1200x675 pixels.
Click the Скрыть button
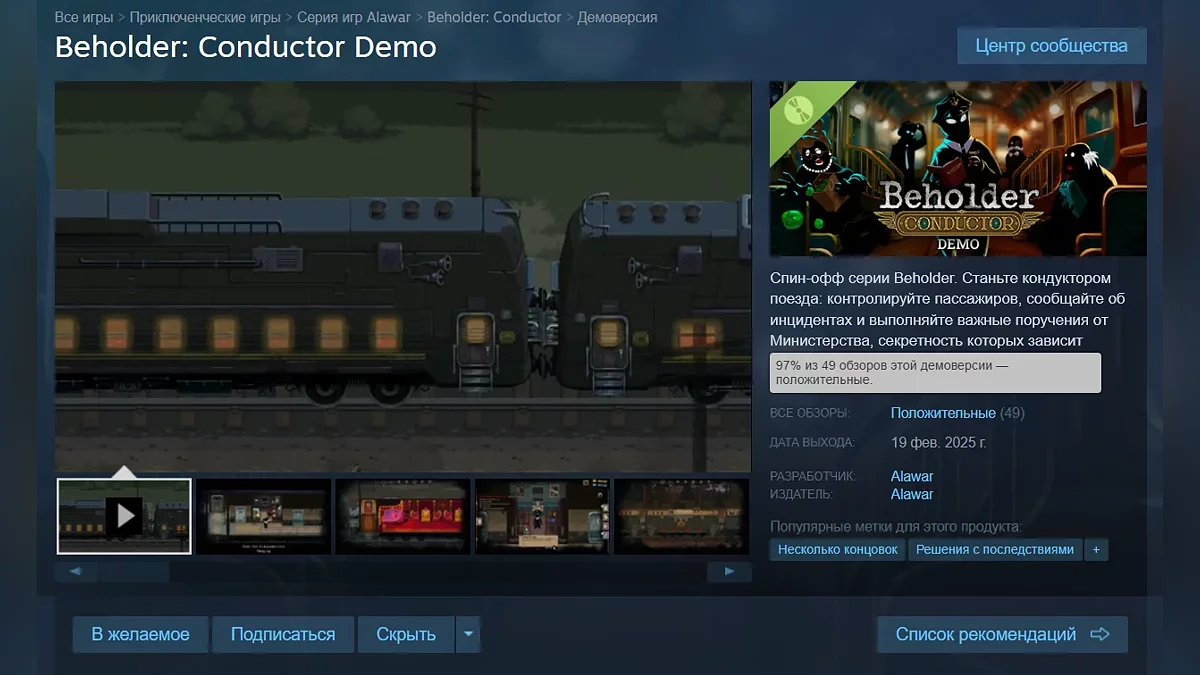click(x=406, y=634)
